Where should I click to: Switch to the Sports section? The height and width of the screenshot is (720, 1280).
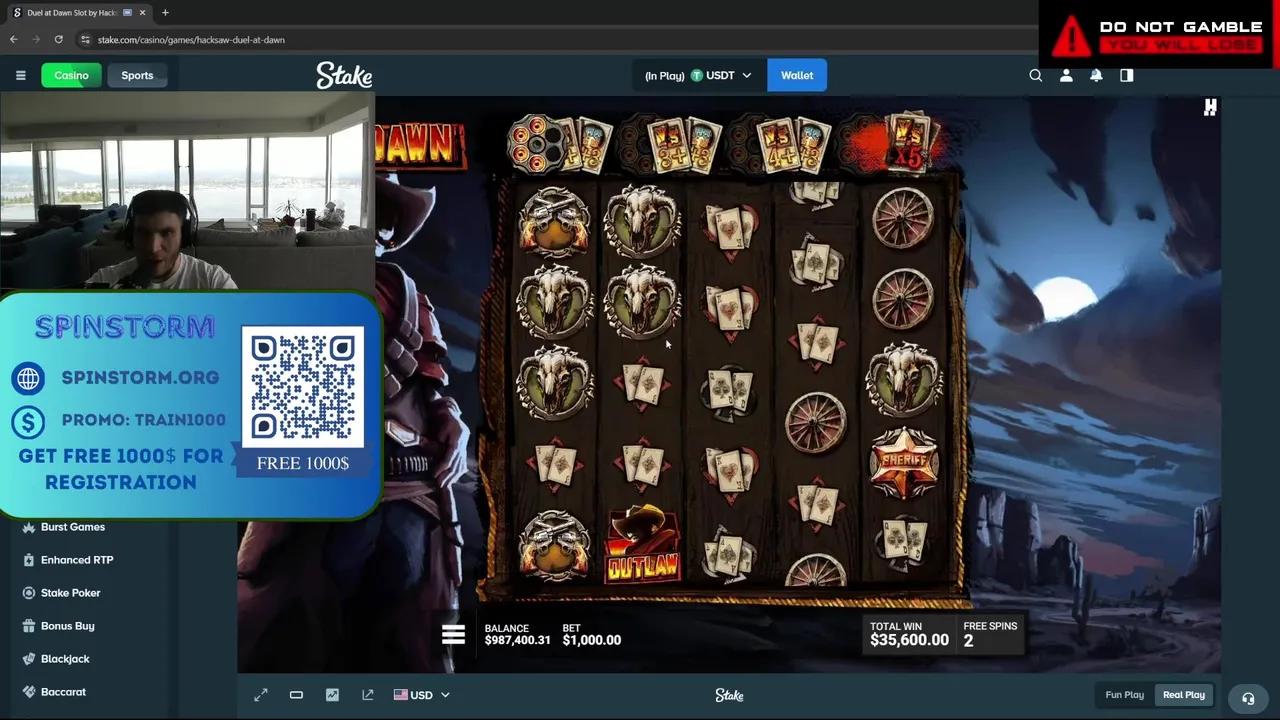[x=137, y=75]
